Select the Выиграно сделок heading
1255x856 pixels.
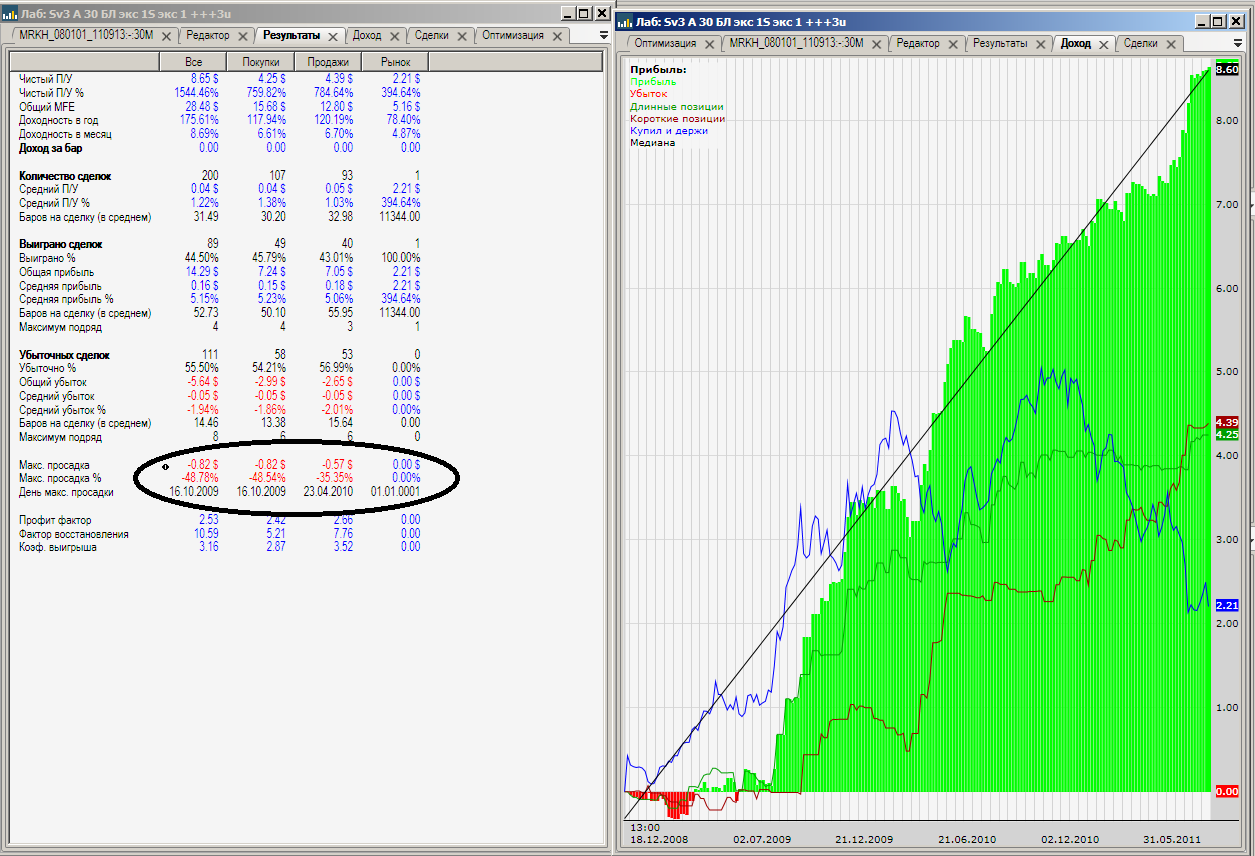coord(61,244)
